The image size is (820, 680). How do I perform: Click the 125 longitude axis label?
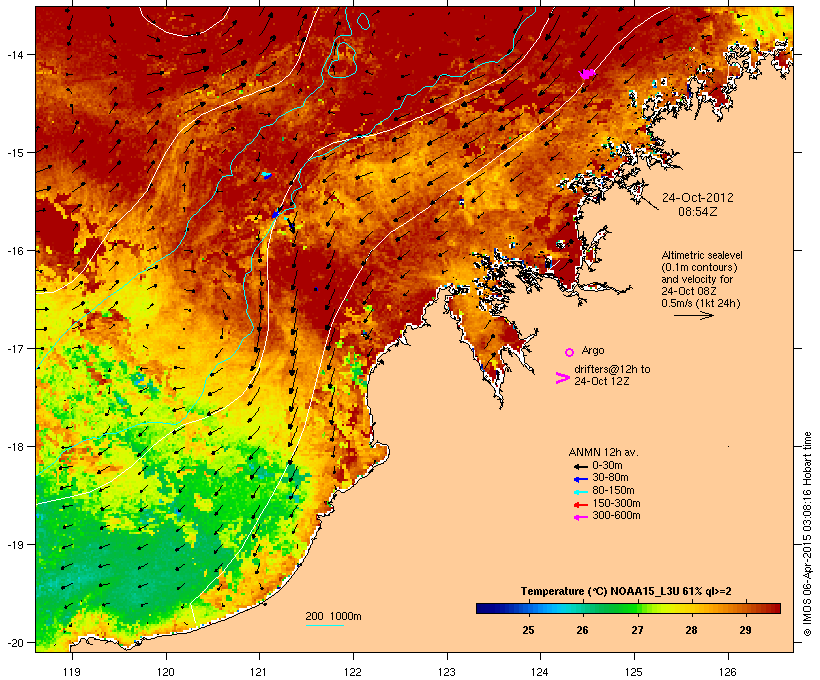coord(634,672)
